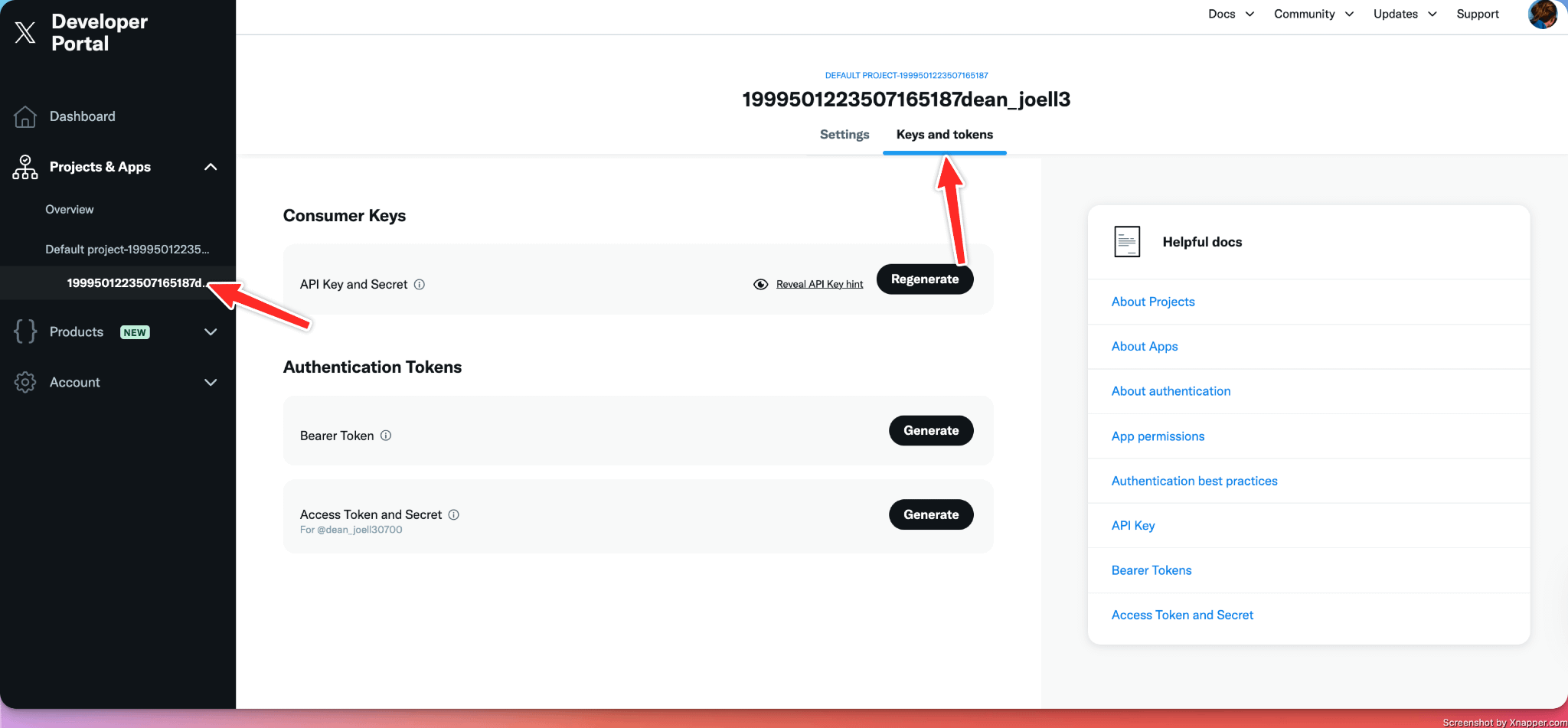Click the eye icon to reveal API key

[x=760, y=285]
